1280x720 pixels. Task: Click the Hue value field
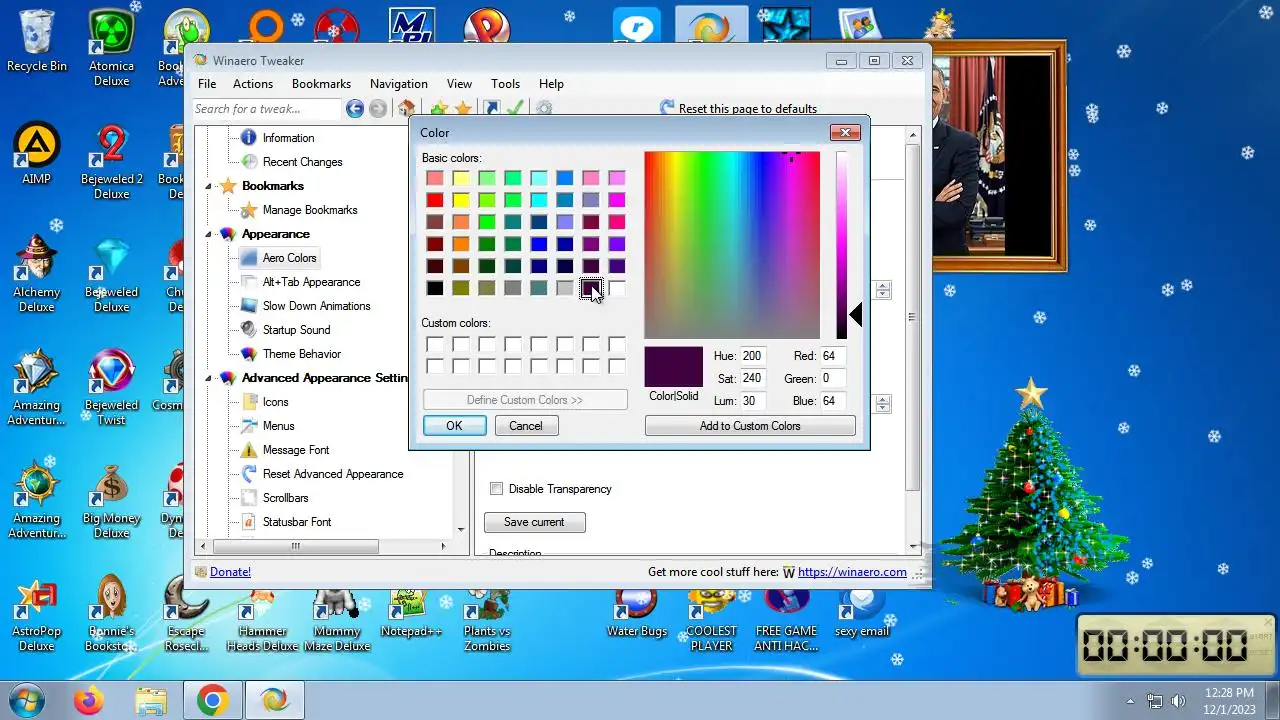click(x=753, y=356)
